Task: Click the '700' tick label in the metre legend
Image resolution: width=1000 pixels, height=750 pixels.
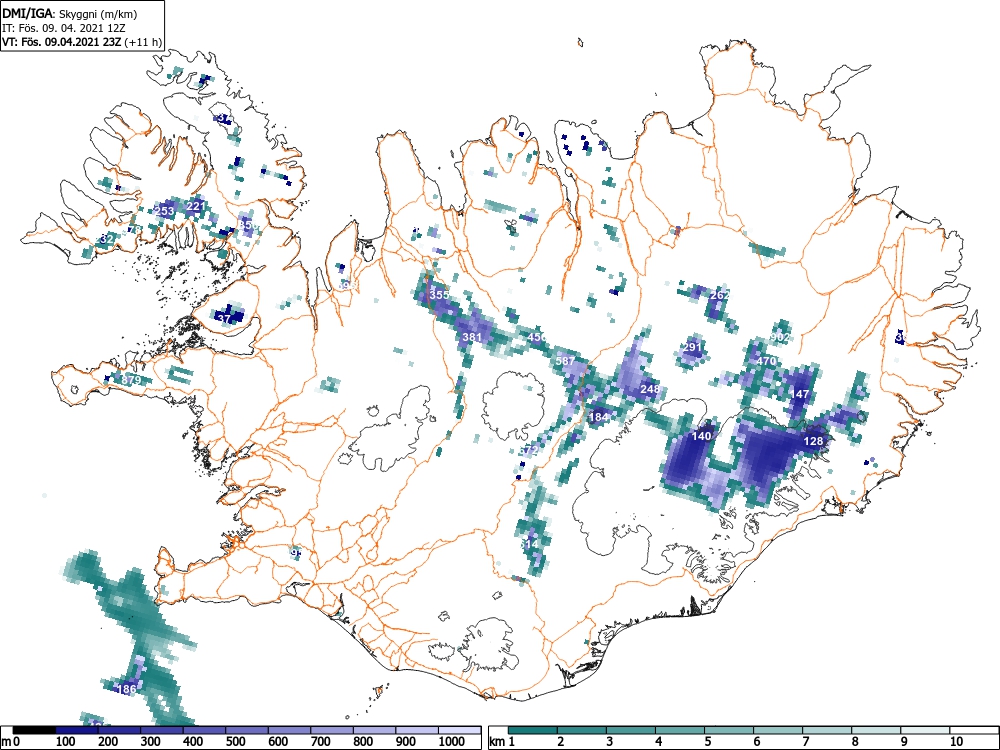Action: tap(321, 742)
